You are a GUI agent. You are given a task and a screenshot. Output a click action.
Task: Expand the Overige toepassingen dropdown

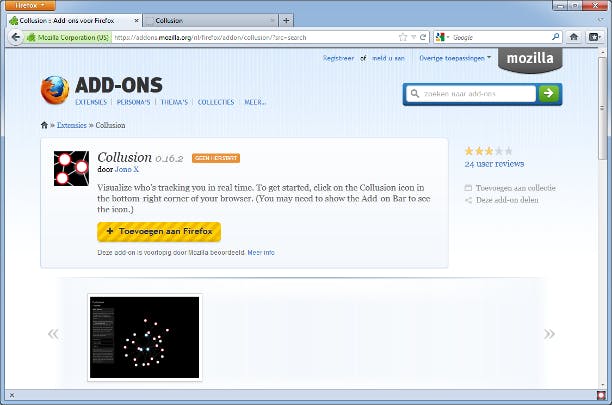pos(455,58)
